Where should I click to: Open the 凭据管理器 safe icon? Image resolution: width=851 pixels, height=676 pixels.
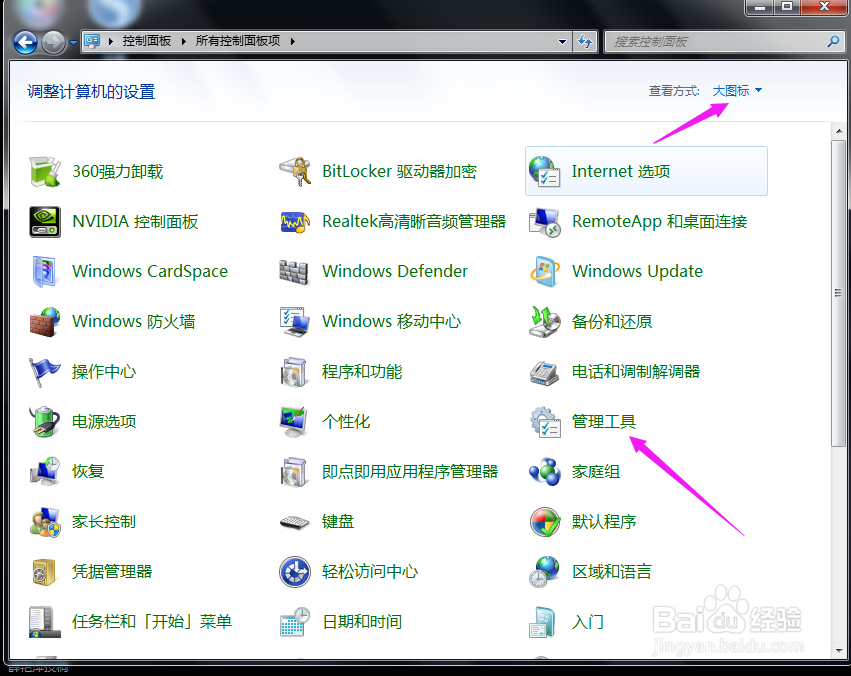pos(45,572)
